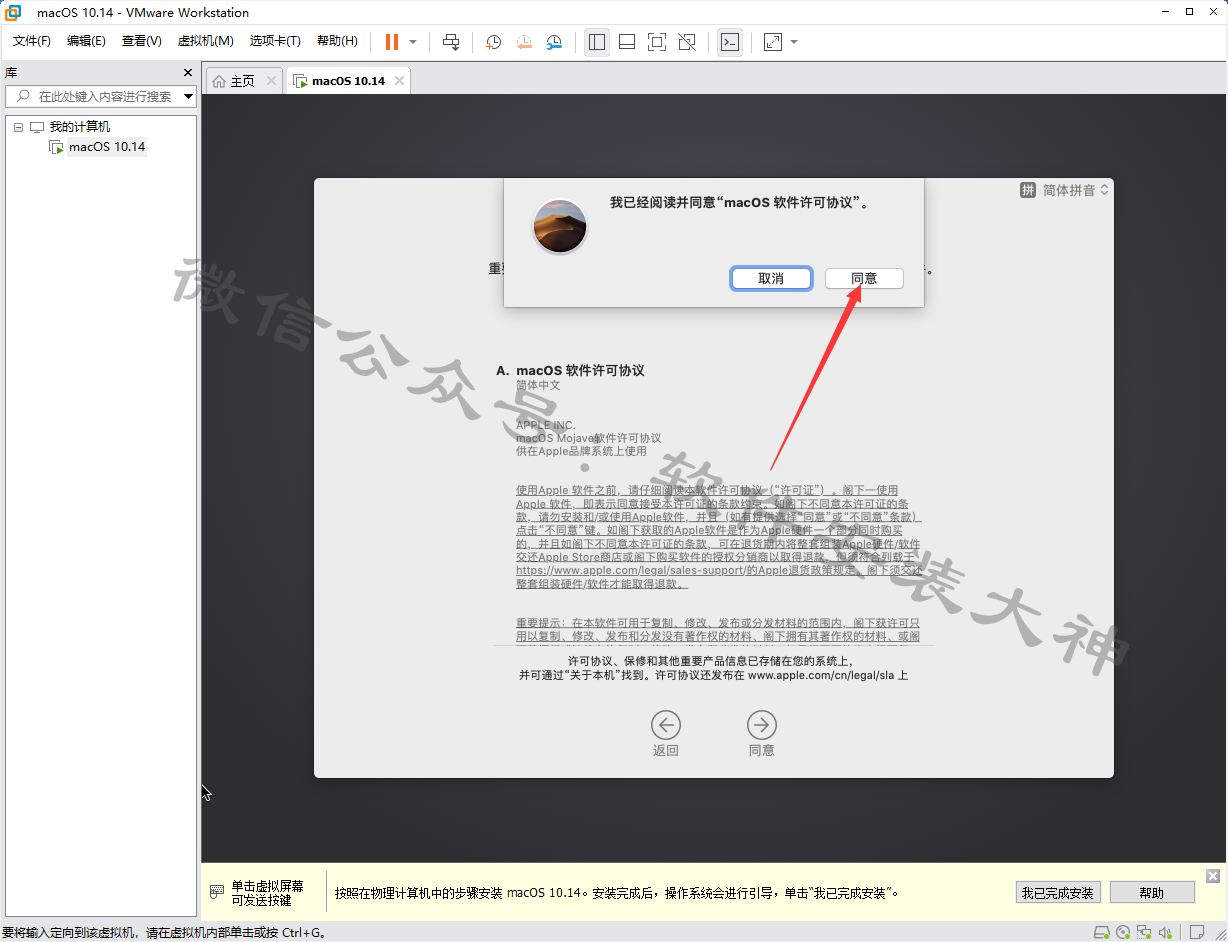Viewport: 1228px width, 942px height.
Task: Select 我的计算机 in the library tree
Action: [79, 127]
